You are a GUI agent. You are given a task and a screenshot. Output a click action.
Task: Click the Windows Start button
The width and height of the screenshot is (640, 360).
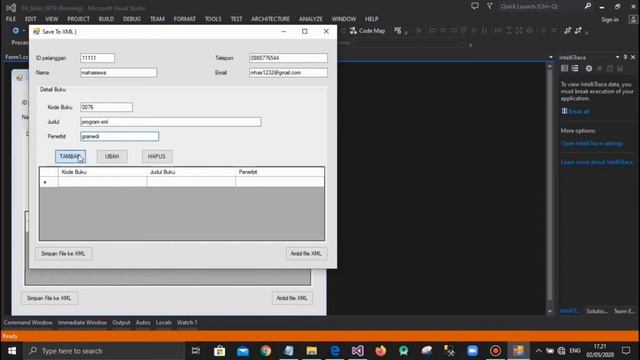click(x=12, y=351)
